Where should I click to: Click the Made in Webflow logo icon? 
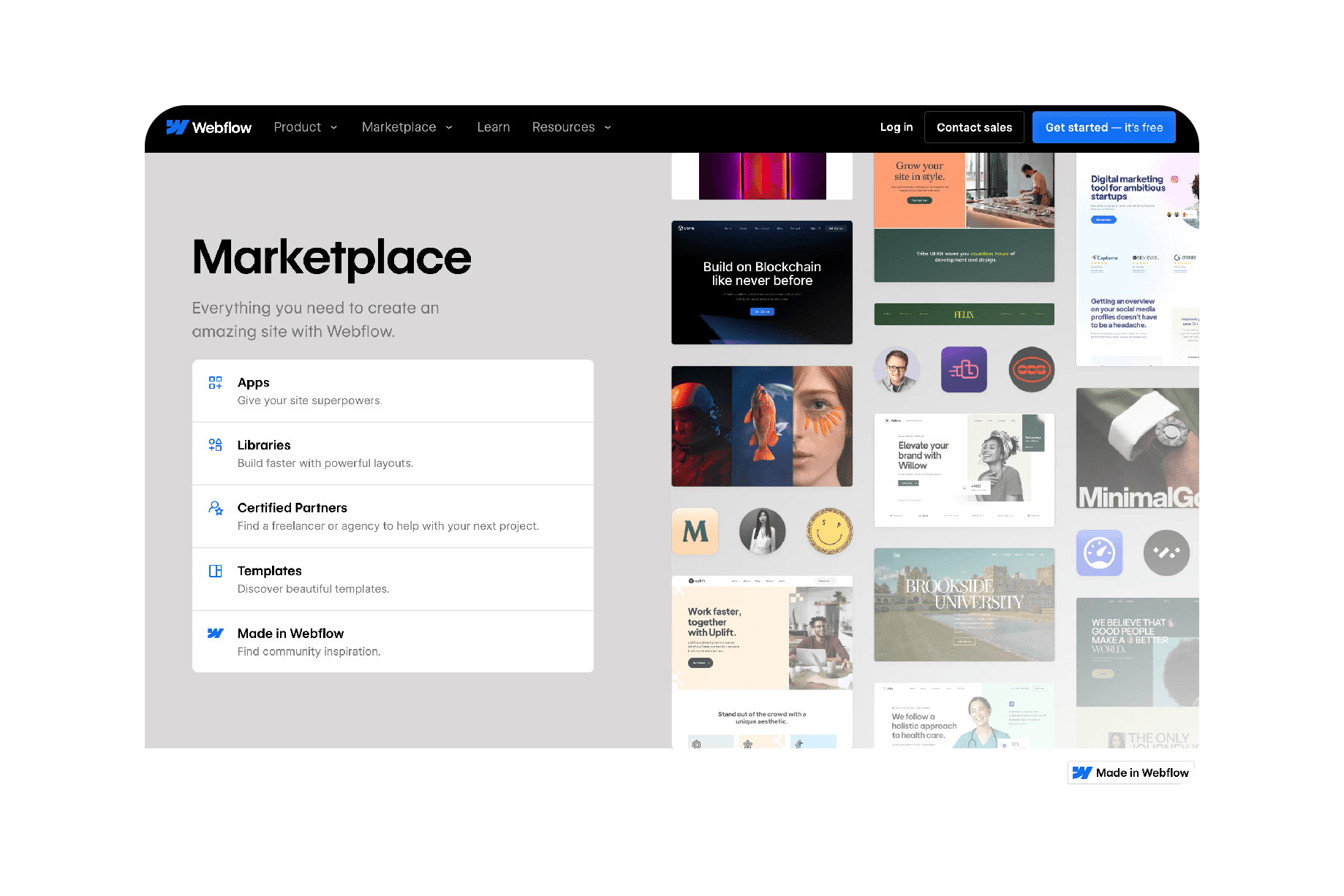coord(216,633)
